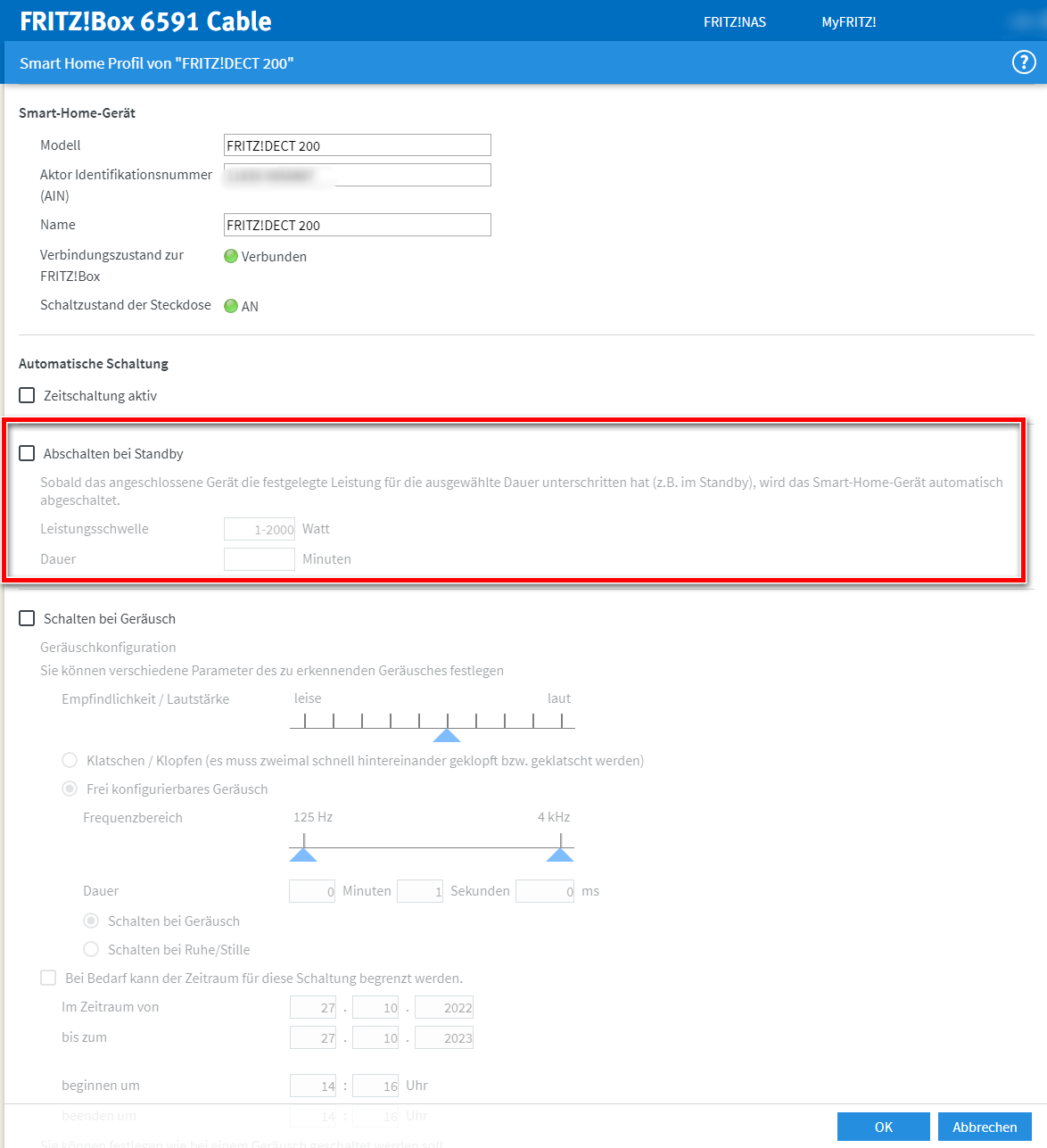Click the Automatische Schaltung heading
Screen dimensions: 1047x1148
click(x=94, y=363)
